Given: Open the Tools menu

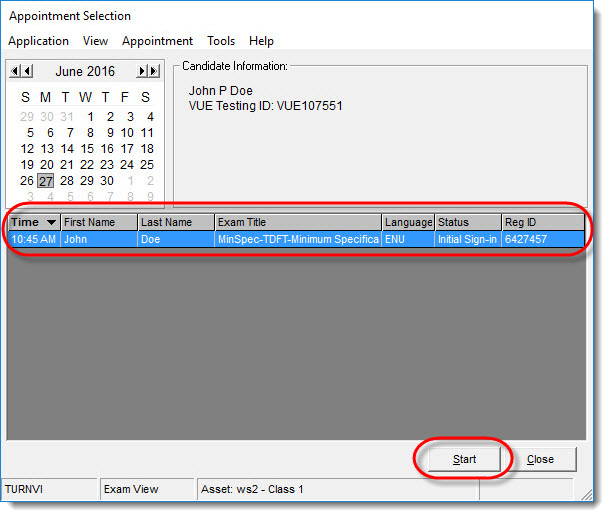Looking at the screenshot, I should pyautogui.click(x=221, y=41).
